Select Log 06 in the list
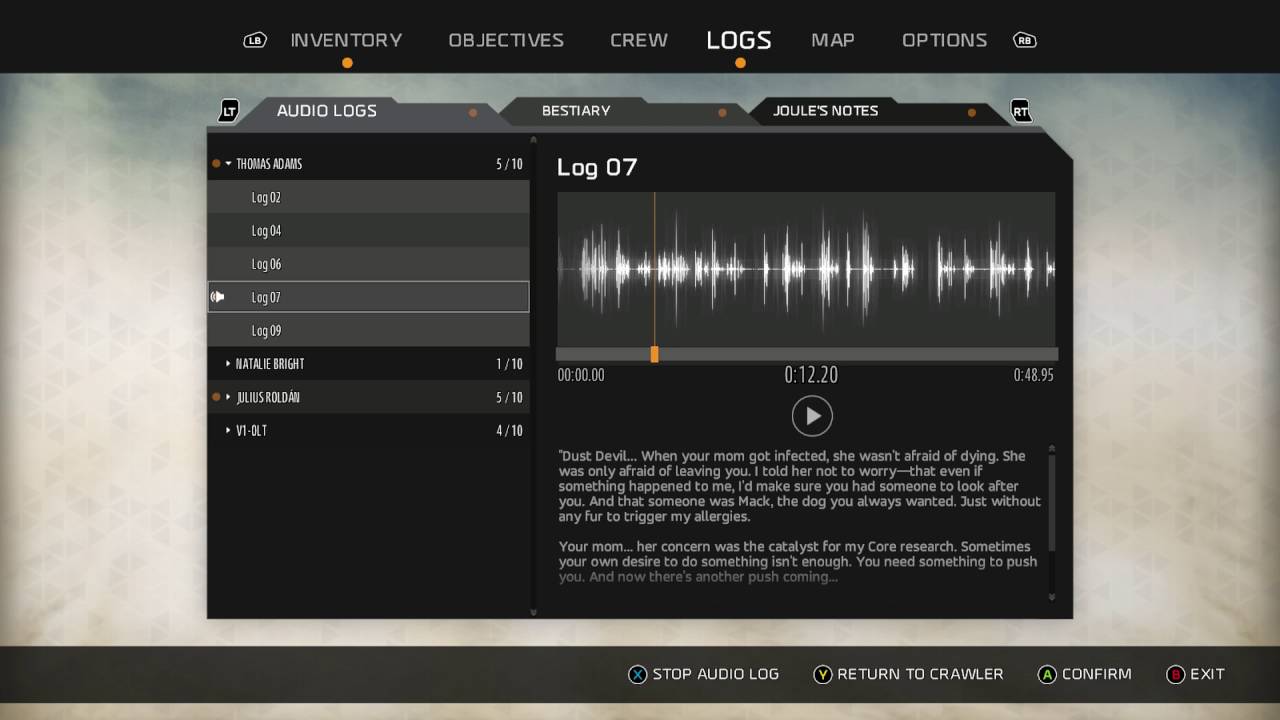1280x720 pixels. pos(368,264)
